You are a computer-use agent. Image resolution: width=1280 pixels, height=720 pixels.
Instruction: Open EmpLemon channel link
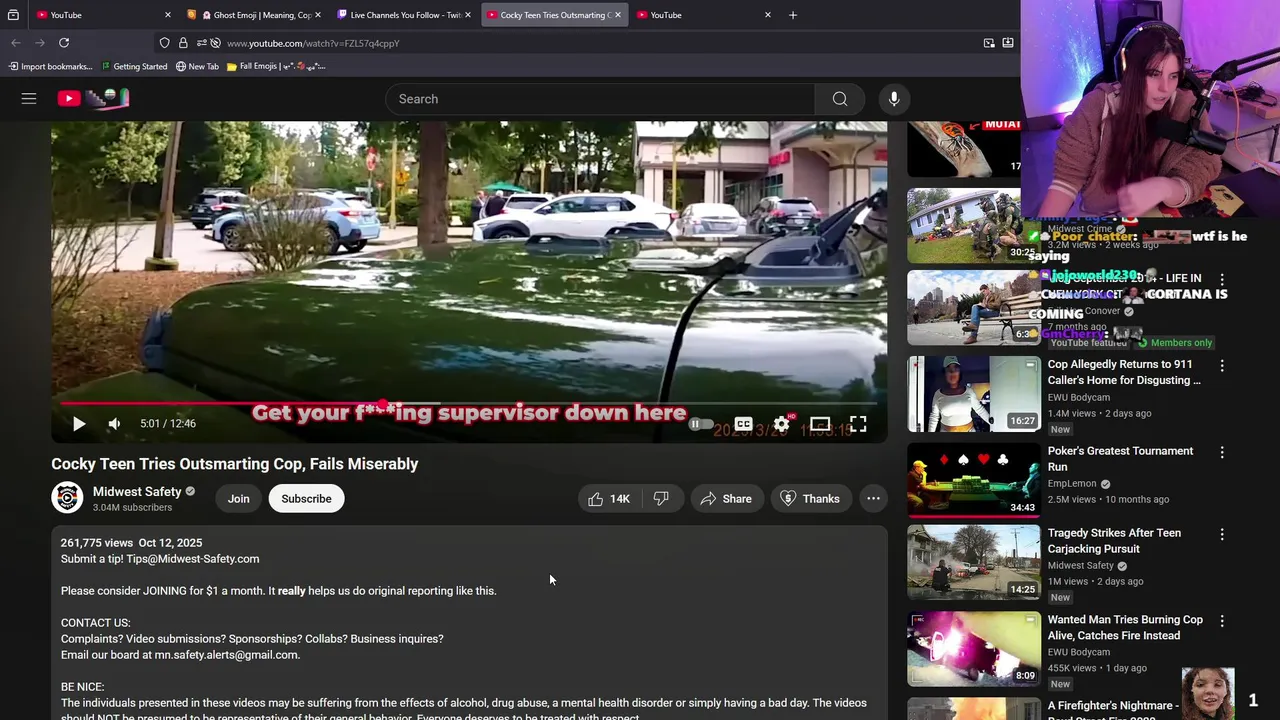pyautogui.click(x=1072, y=484)
